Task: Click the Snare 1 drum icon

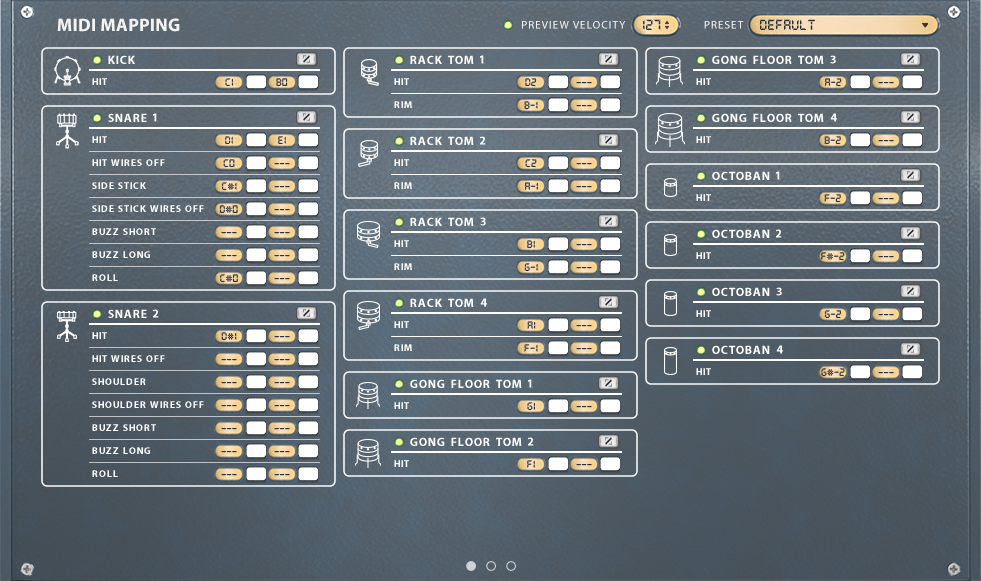Action: click(x=67, y=130)
